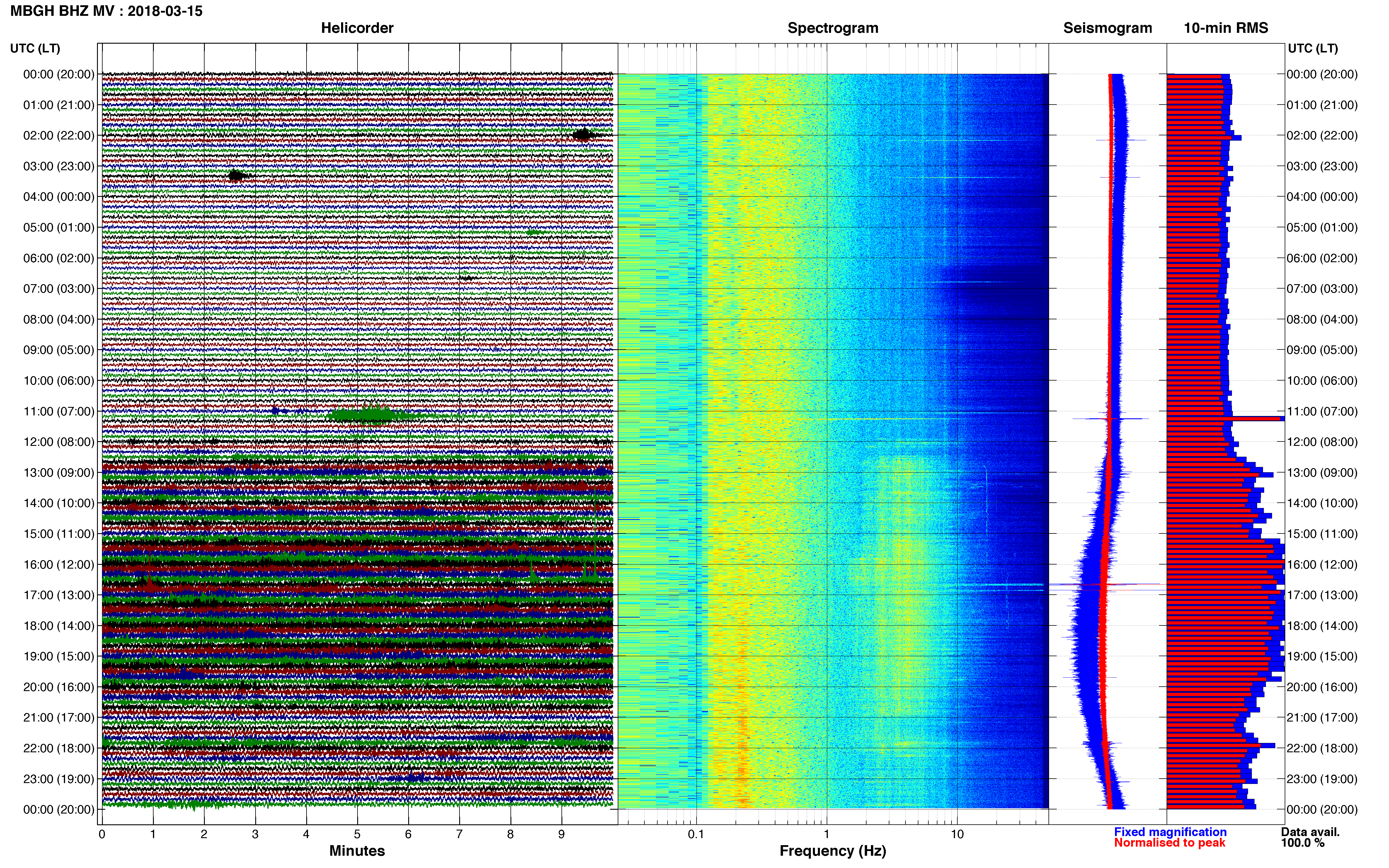Click the left '11:00 (07:00)' time label
This screenshot has width=1389, height=868.
pyautogui.click(x=59, y=412)
